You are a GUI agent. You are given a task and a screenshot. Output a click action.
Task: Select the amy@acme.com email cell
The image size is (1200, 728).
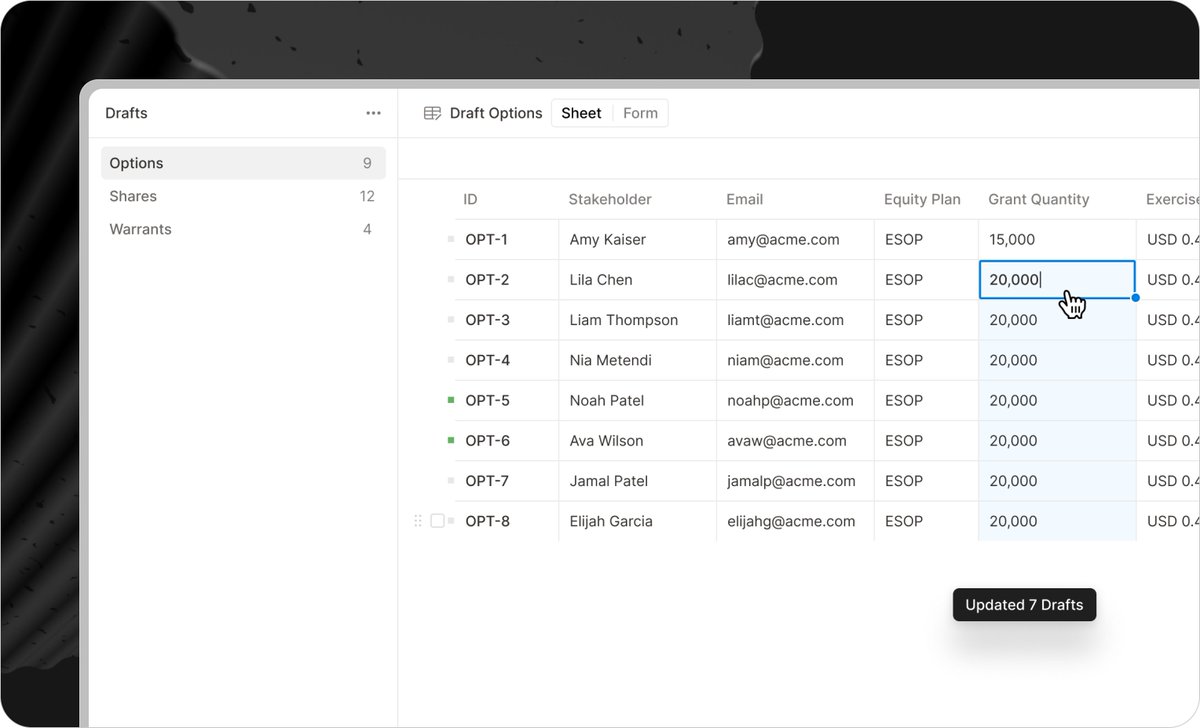[x=795, y=240]
